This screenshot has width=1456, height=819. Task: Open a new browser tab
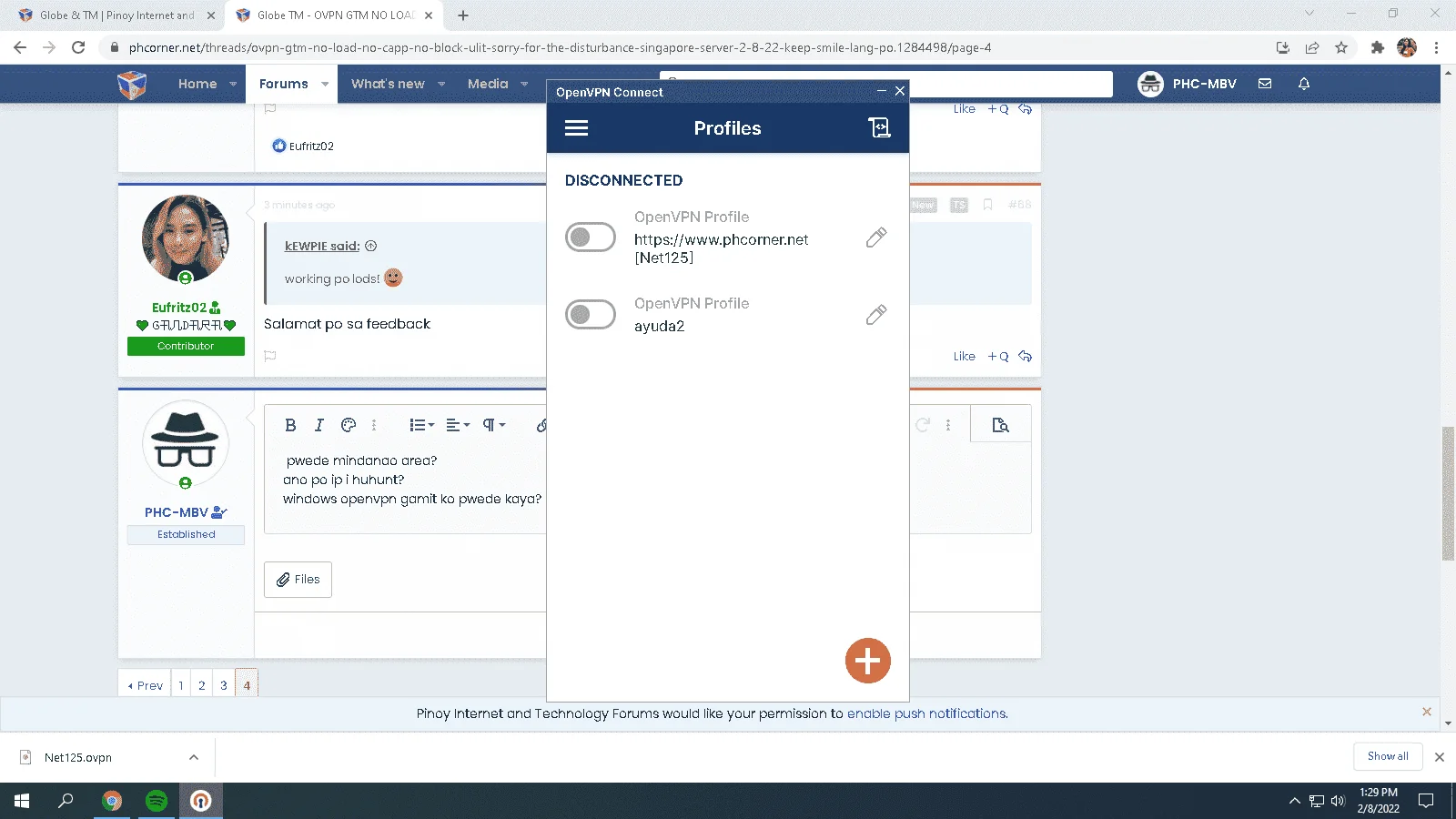(463, 15)
